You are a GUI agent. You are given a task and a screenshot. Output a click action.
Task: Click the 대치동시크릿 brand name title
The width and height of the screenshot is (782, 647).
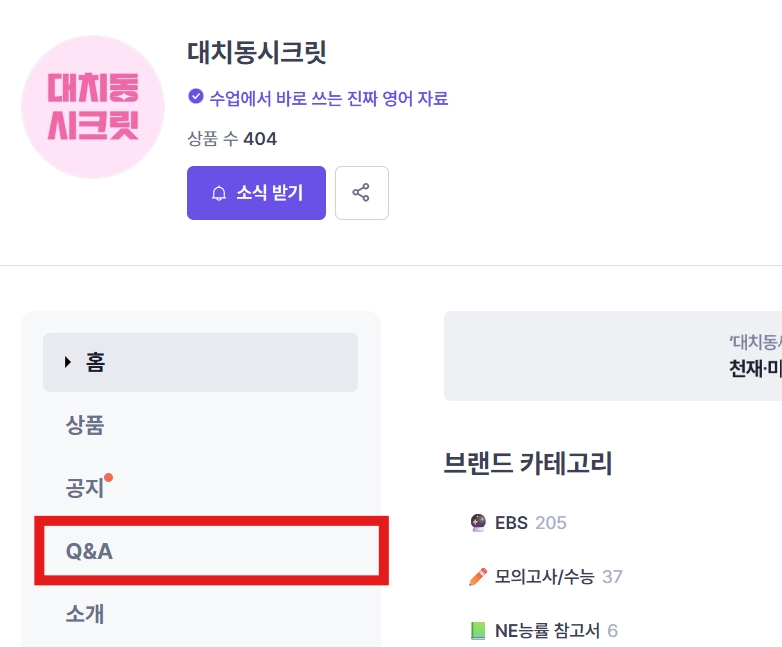pos(257,52)
